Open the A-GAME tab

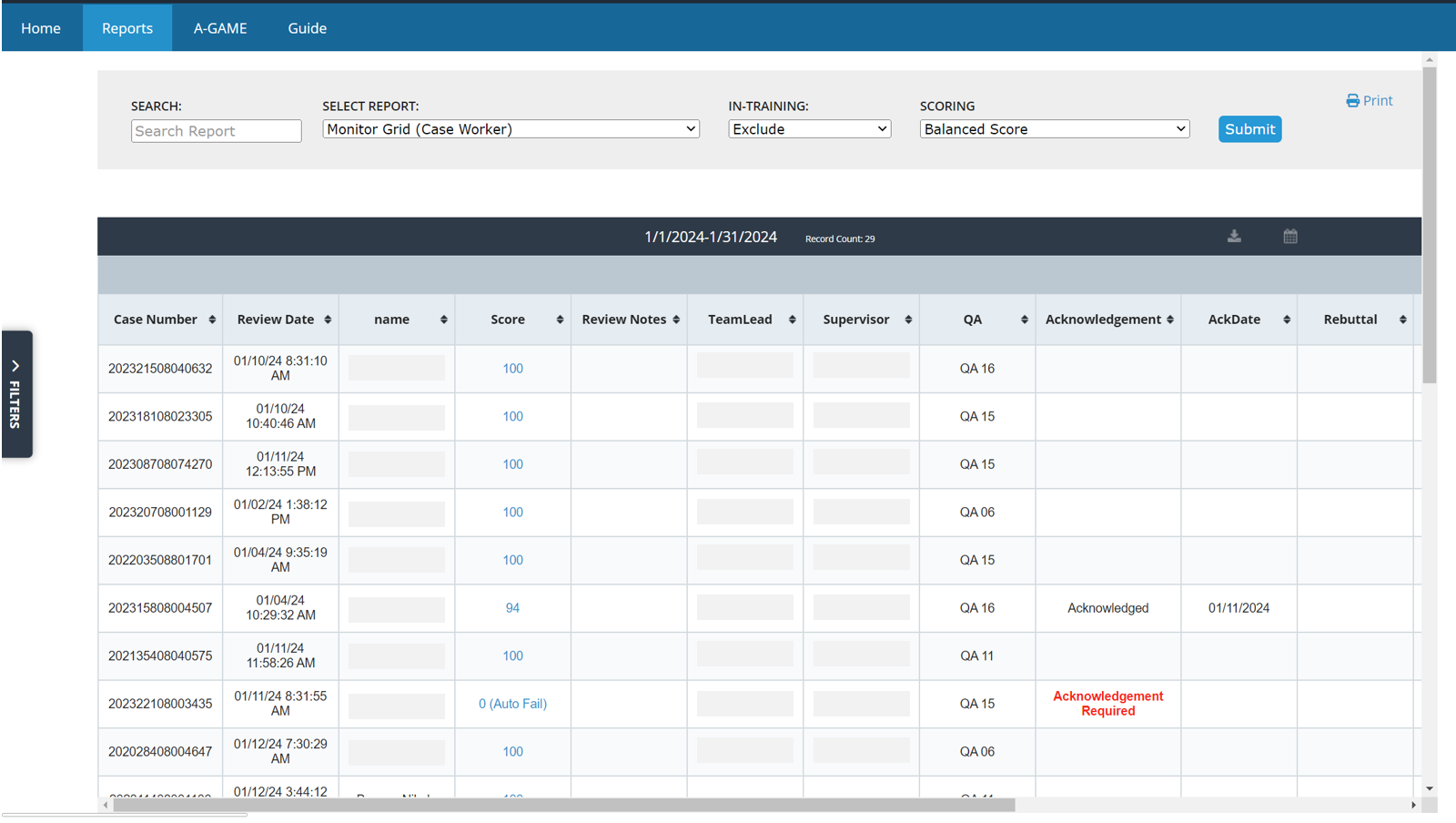coord(220,28)
